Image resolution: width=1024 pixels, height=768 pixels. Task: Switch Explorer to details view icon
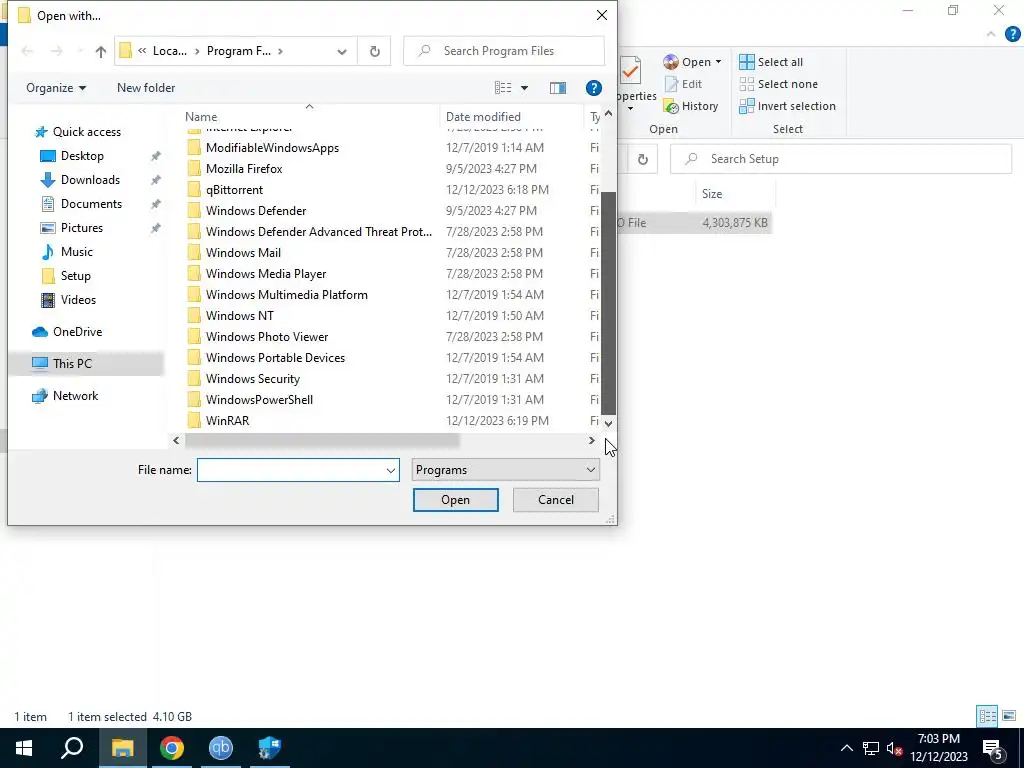[987, 716]
